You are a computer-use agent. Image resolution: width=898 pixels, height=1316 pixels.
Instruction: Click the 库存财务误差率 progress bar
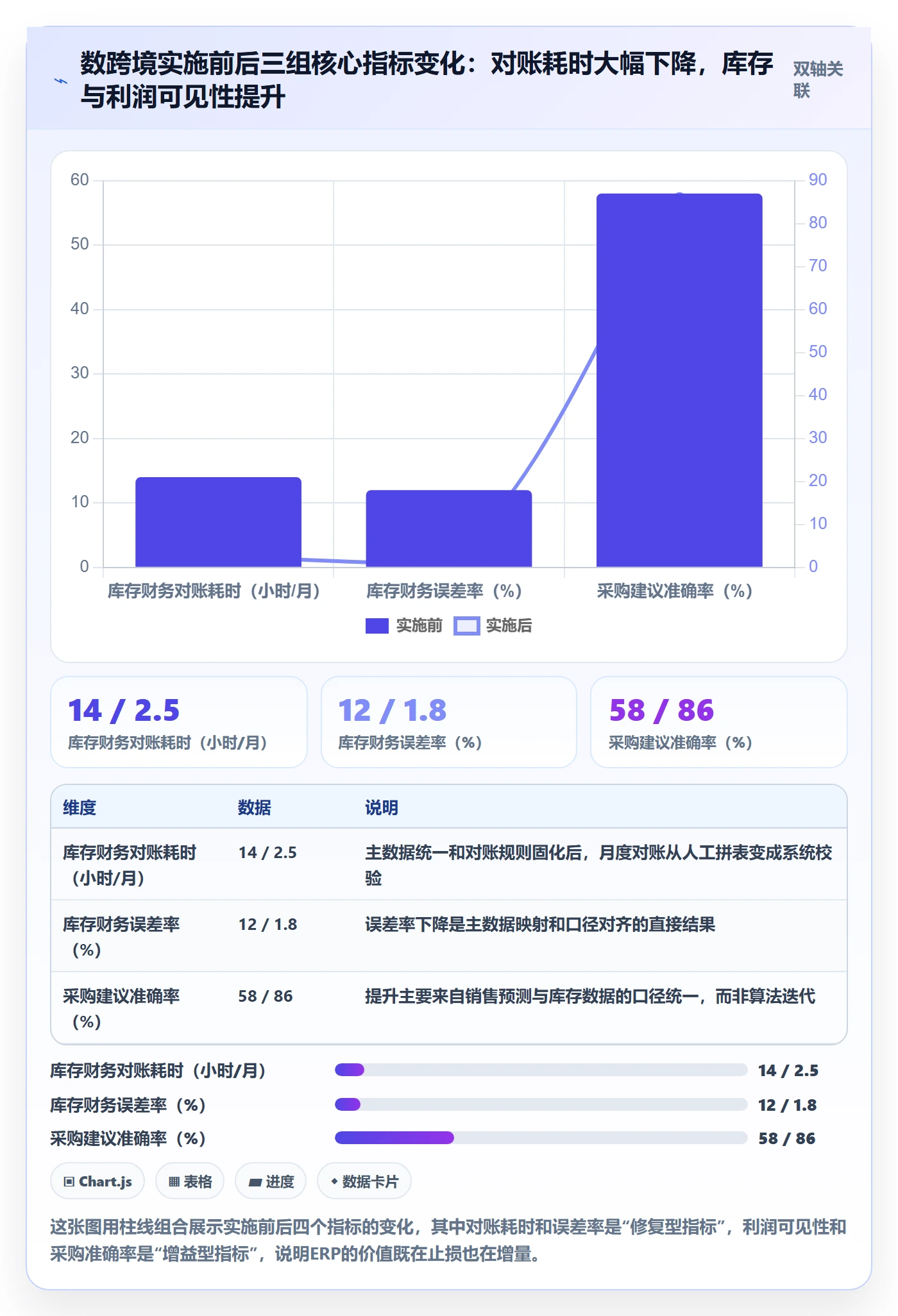click(x=541, y=1104)
